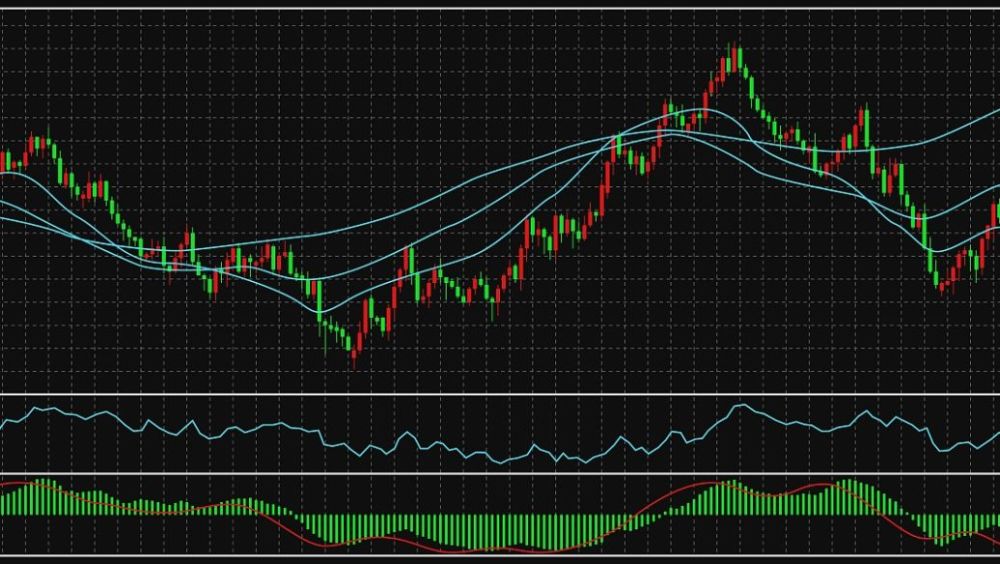Click the white top border of the price chart

(500, 9)
